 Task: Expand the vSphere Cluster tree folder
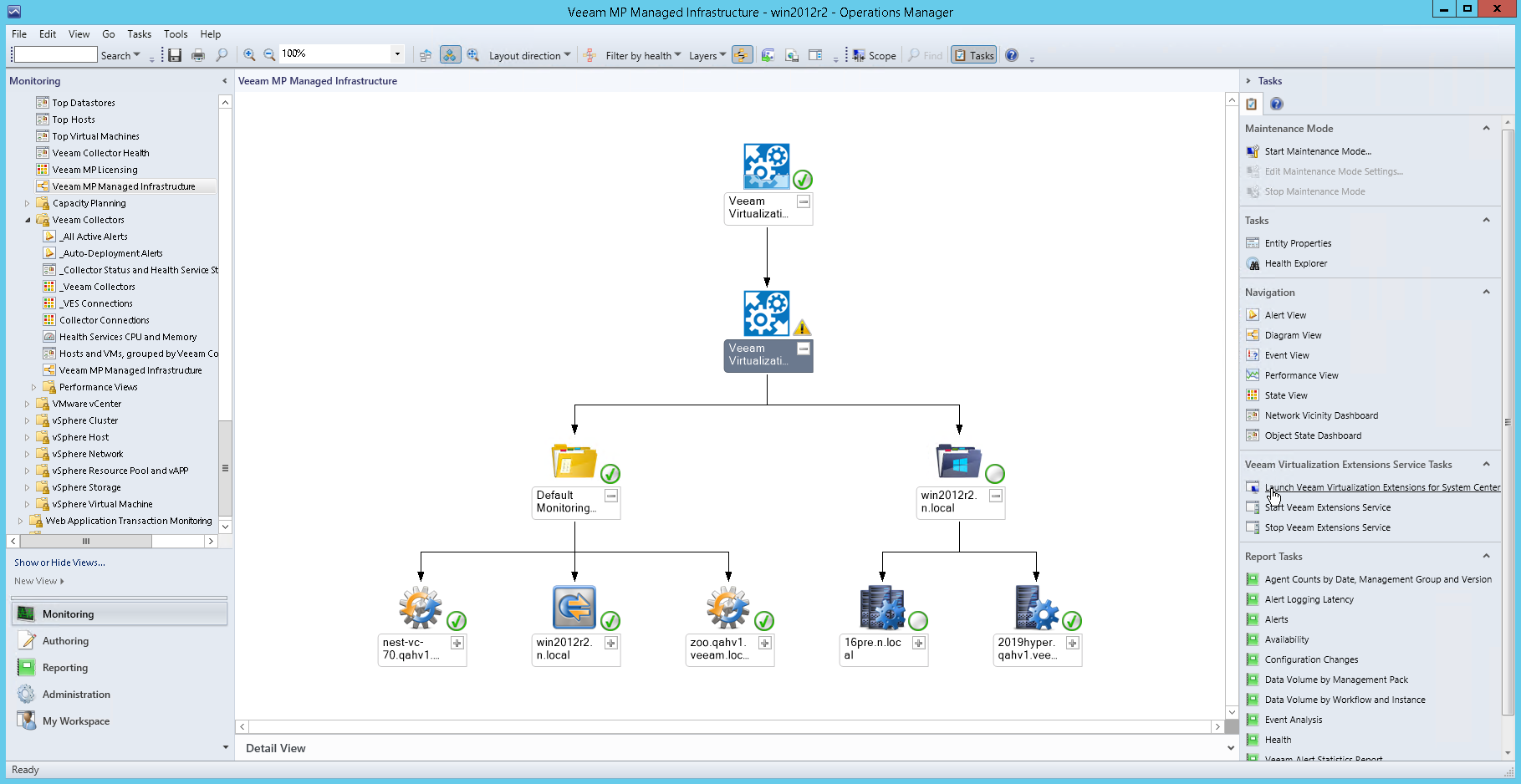[x=27, y=420]
